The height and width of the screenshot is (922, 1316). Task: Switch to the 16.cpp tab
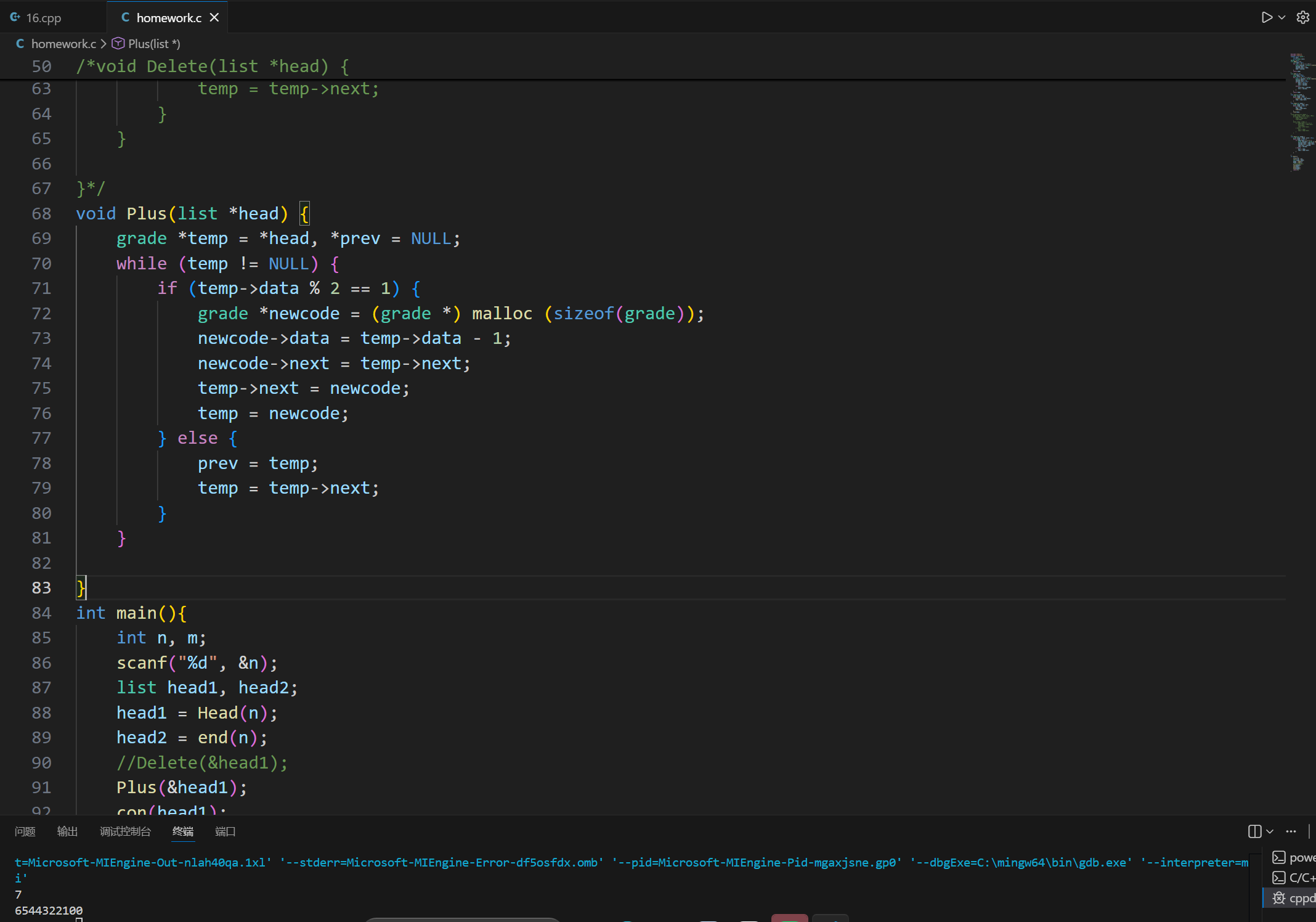point(43,18)
